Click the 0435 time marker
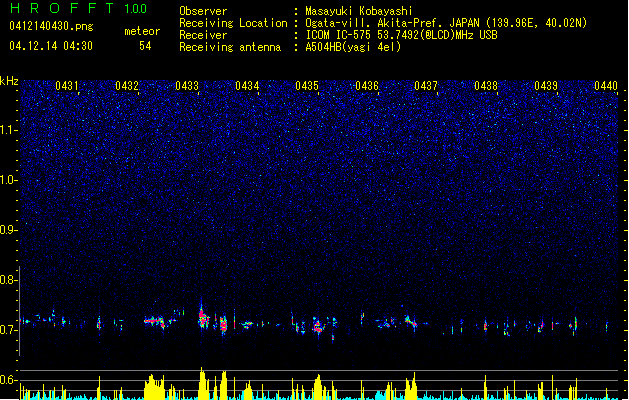Screen dimensions: 629x400 pyautogui.click(x=307, y=86)
